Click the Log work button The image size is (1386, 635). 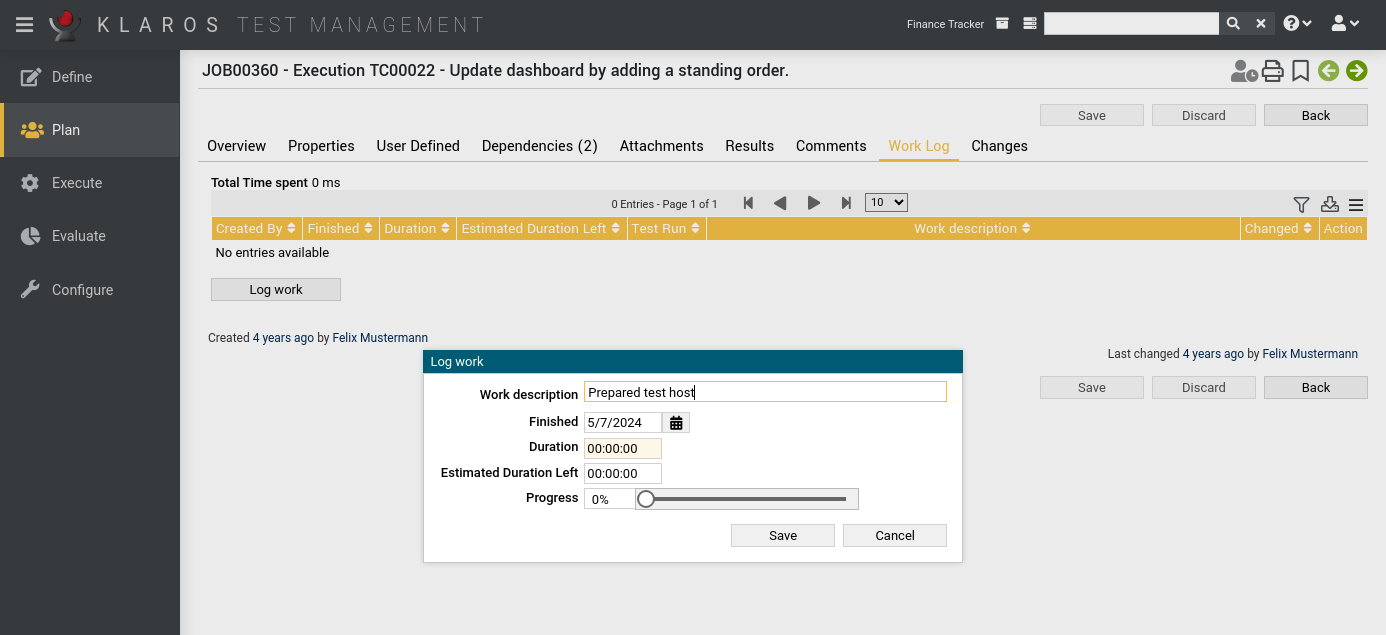(x=275, y=289)
